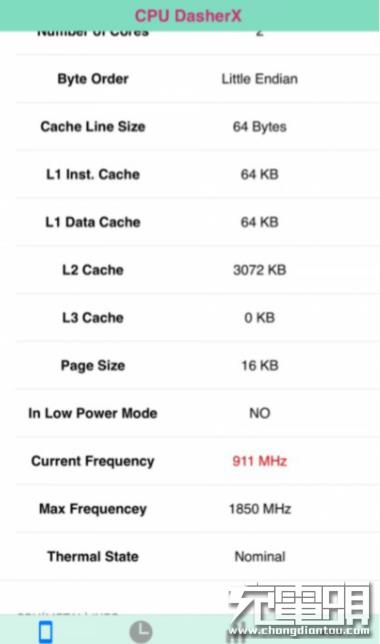380x644 pixels.
Task: Switch to the clock history tab icon
Action: (141, 632)
